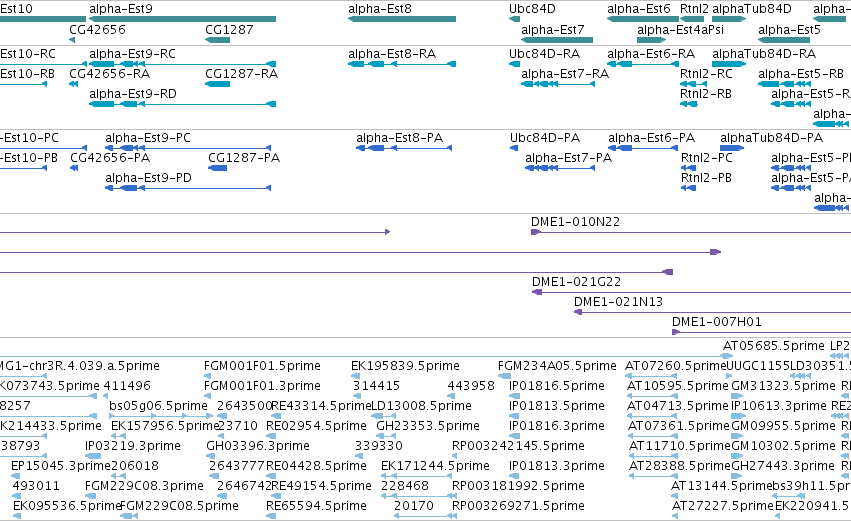Select protein alpha-Est7-PA
851x521 pixels.
coord(568,158)
